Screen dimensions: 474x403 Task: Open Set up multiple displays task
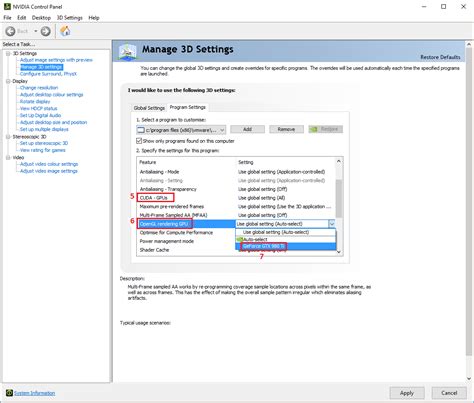44,129
